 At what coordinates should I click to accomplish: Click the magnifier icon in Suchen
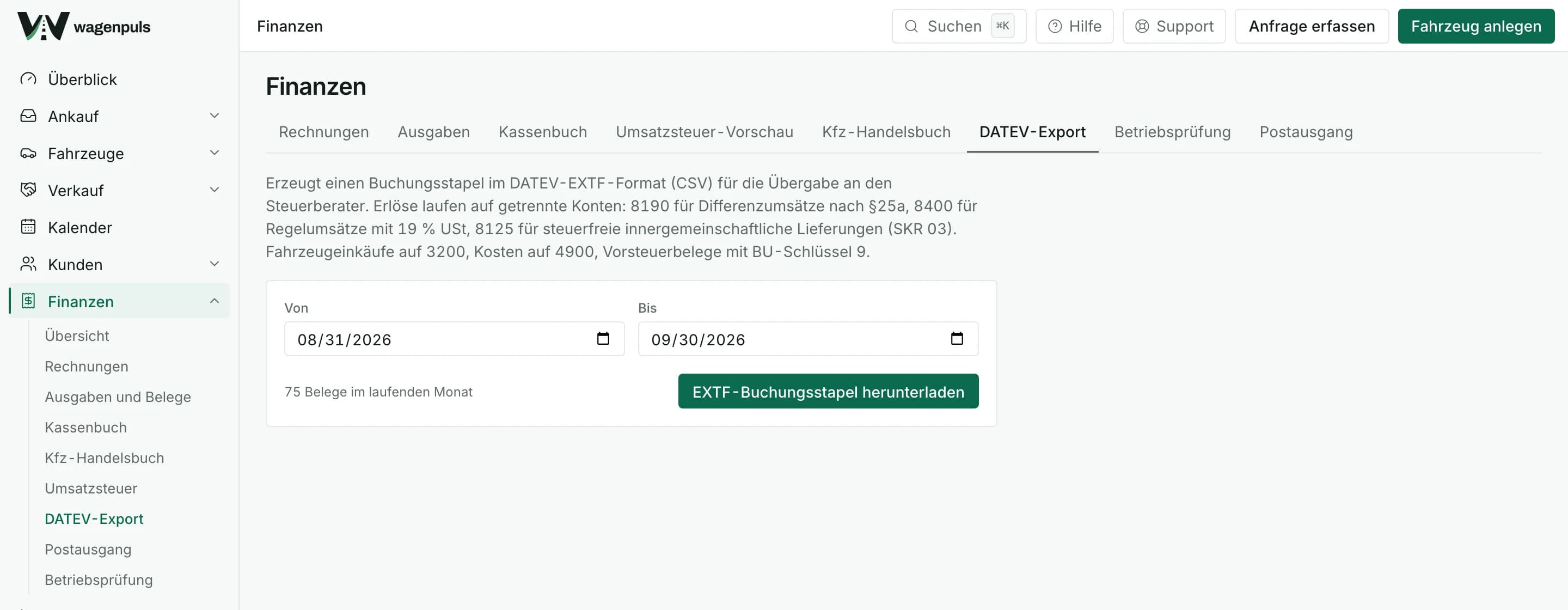911,26
